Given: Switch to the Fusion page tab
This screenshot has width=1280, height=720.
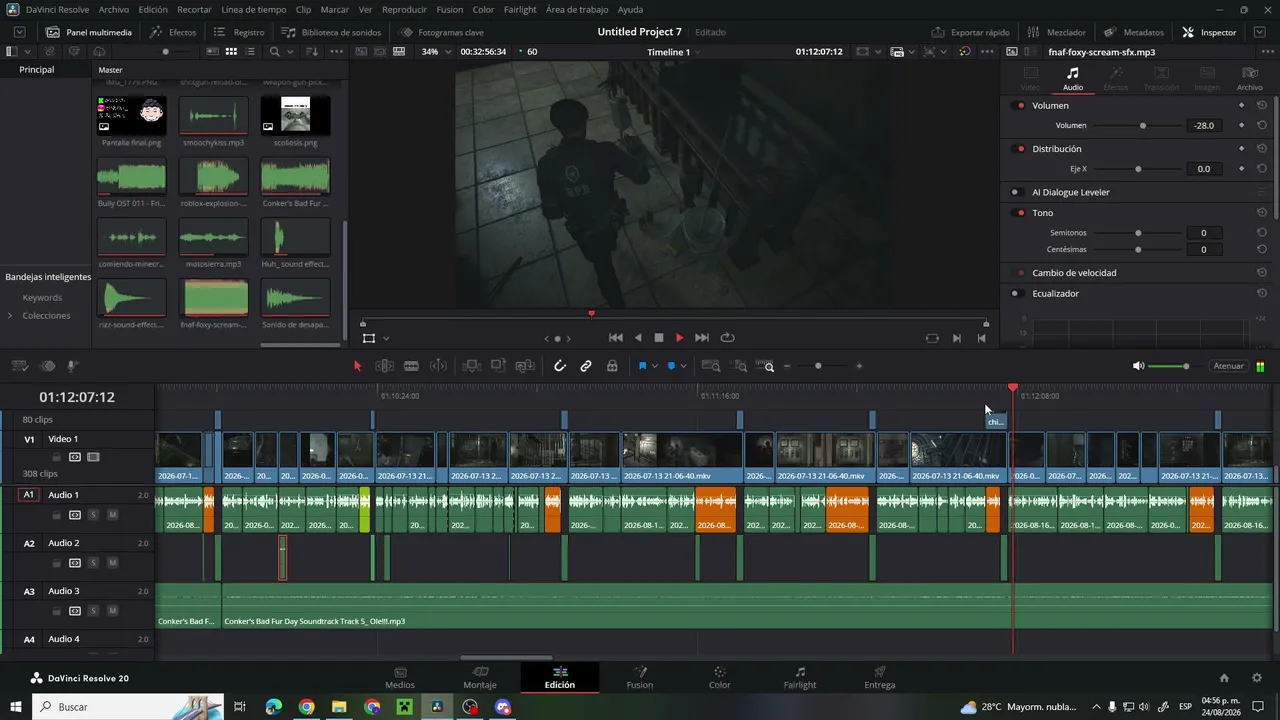Looking at the screenshot, I should tap(640, 677).
